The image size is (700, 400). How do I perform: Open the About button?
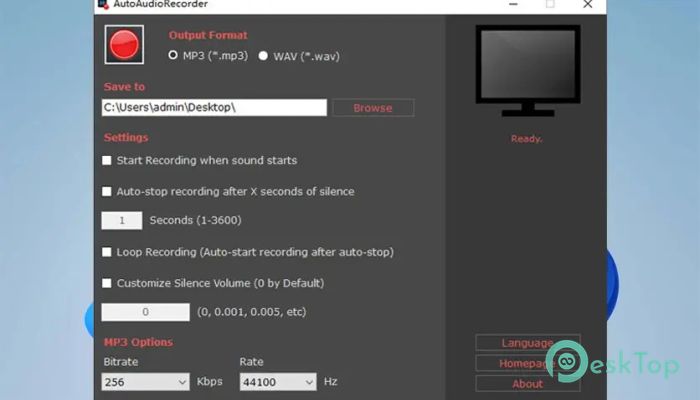528,384
